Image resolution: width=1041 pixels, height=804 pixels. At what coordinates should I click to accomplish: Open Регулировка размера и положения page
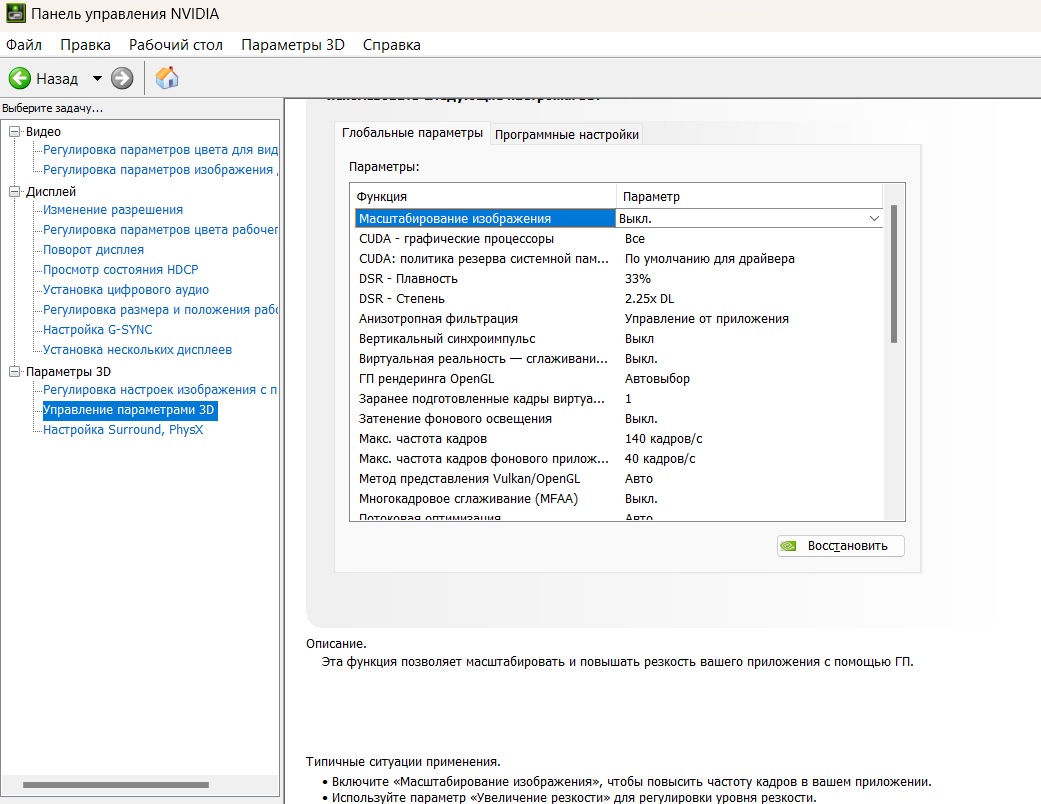160,309
